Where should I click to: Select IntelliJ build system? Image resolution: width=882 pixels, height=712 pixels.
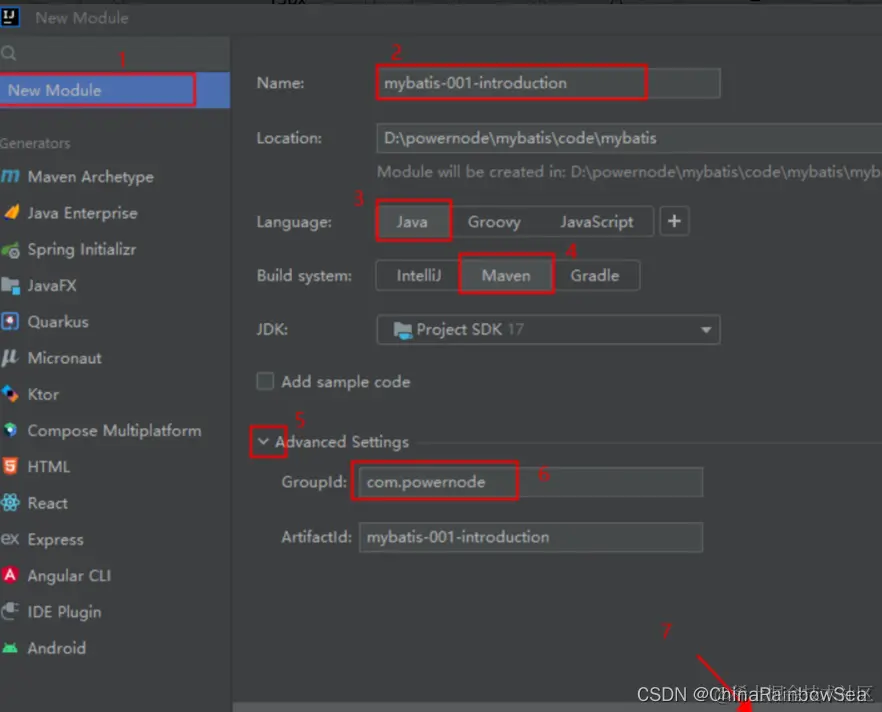tap(418, 276)
